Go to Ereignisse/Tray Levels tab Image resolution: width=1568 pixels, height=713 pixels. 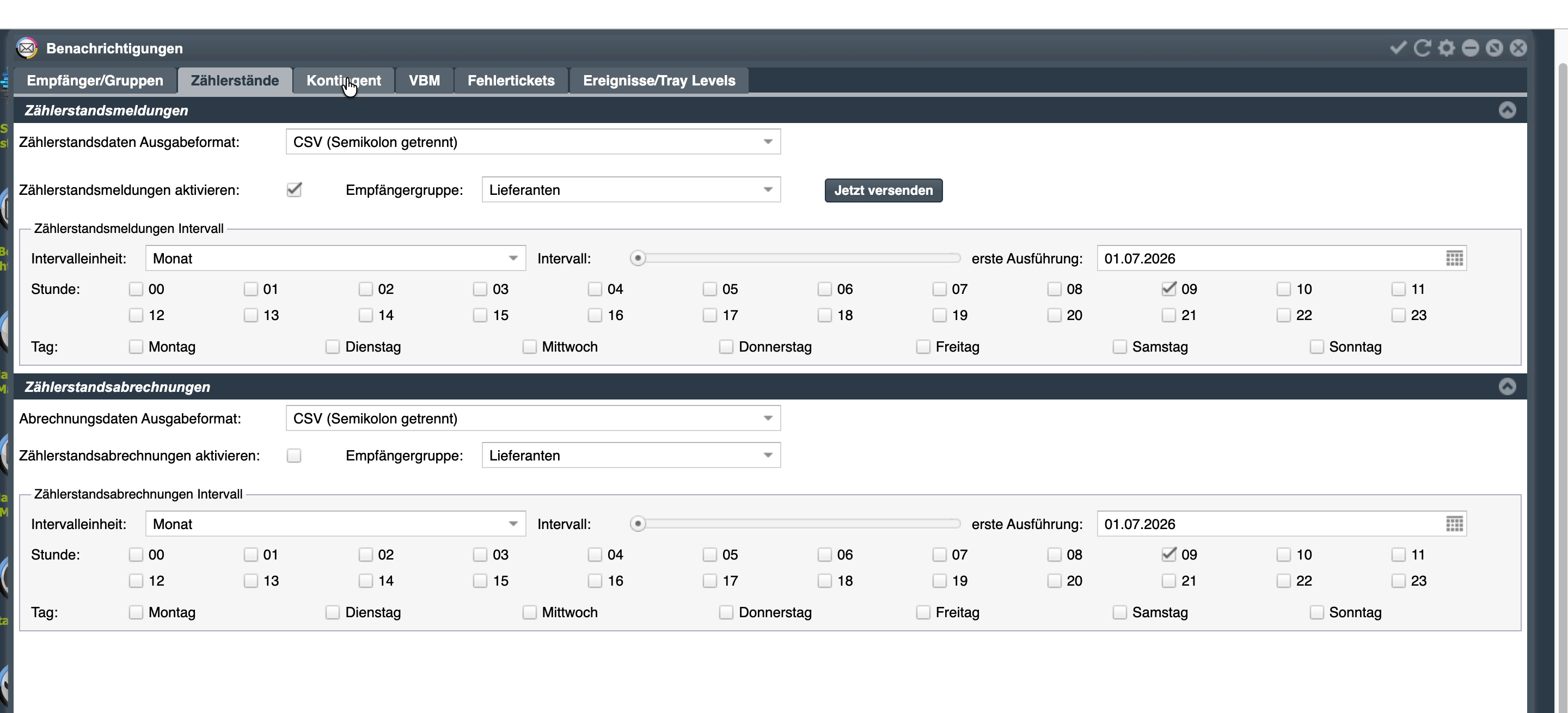[x=659, y=81]
